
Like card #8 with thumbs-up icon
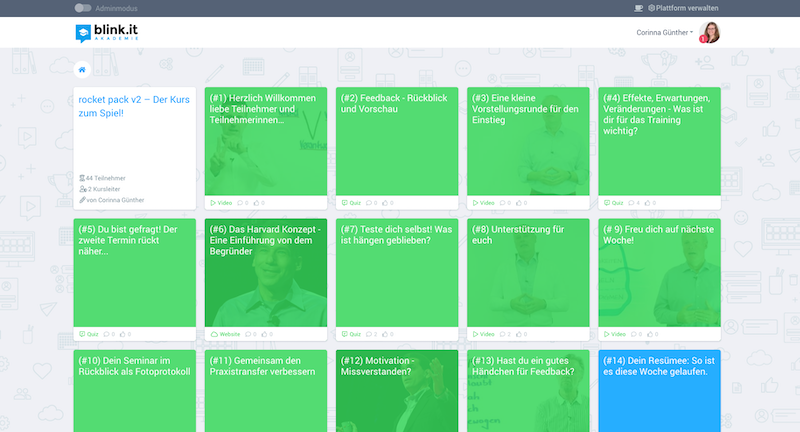pos(521,335)
